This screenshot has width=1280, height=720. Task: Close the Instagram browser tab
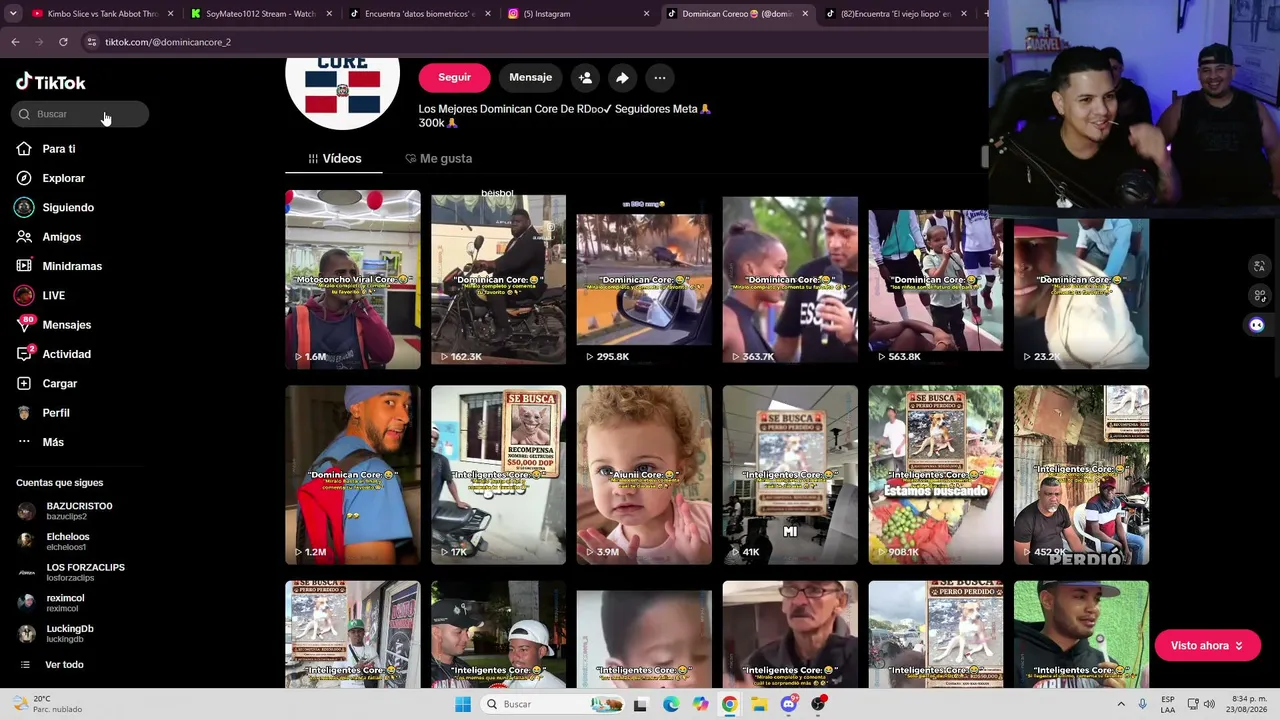[x=646, y=14]
